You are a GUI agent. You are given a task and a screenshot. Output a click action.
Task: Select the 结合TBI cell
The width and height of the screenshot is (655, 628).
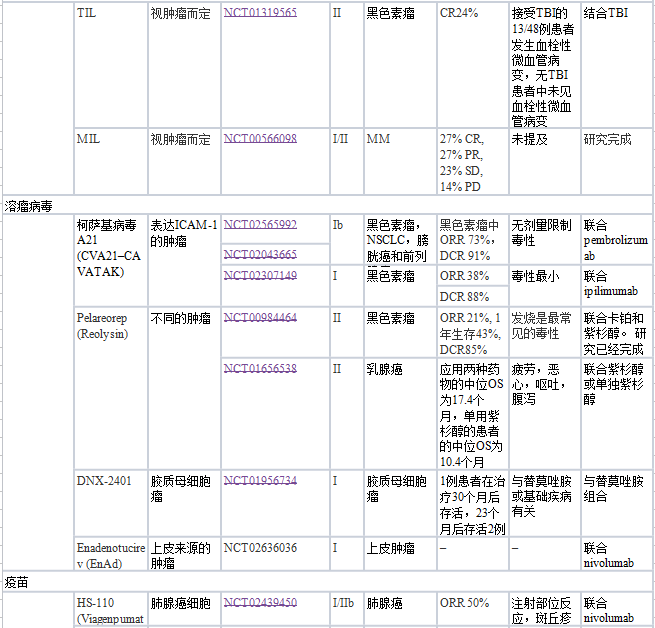coord(617,65)
